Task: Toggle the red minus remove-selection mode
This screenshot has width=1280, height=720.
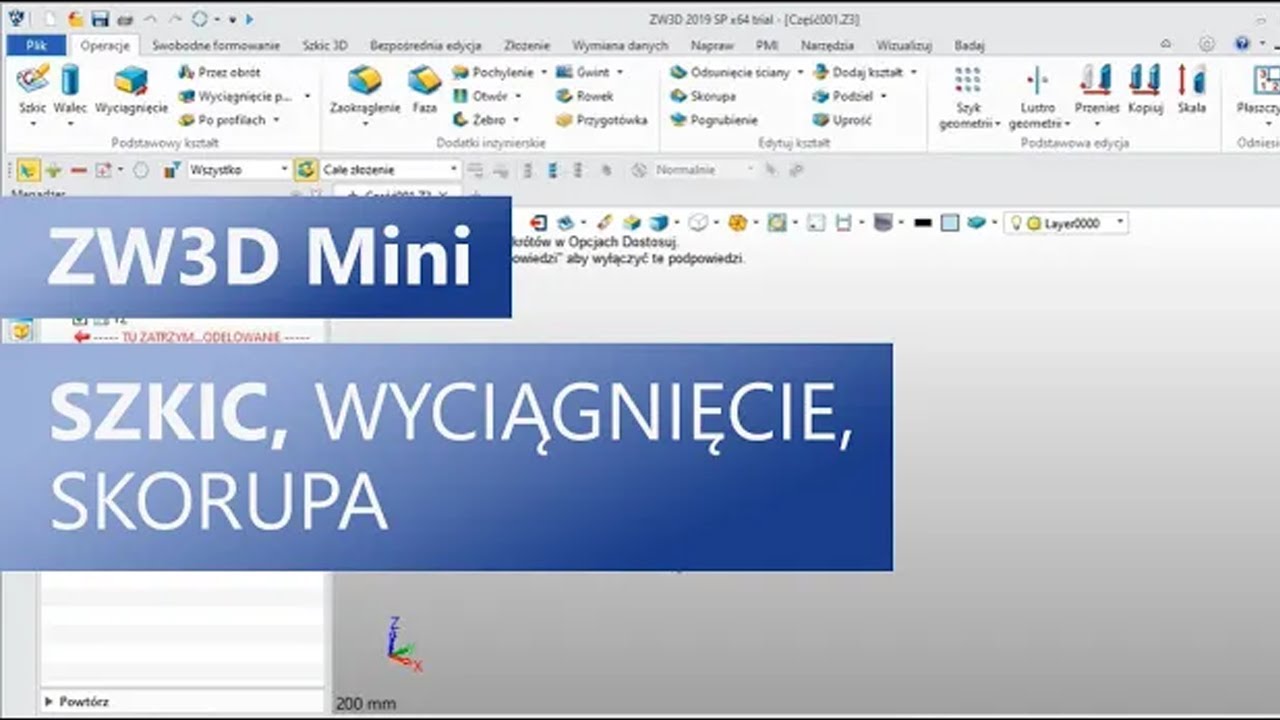Action: pyautogui.click(x=78, y=170)
